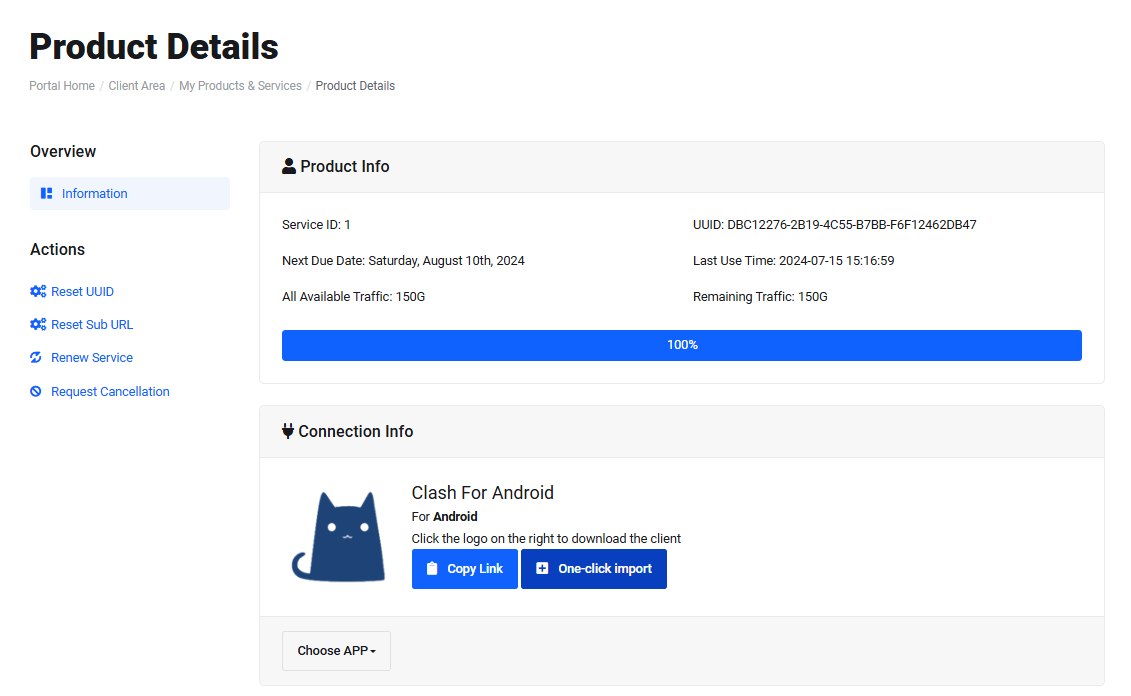Click the Clash cat logo

338,536
